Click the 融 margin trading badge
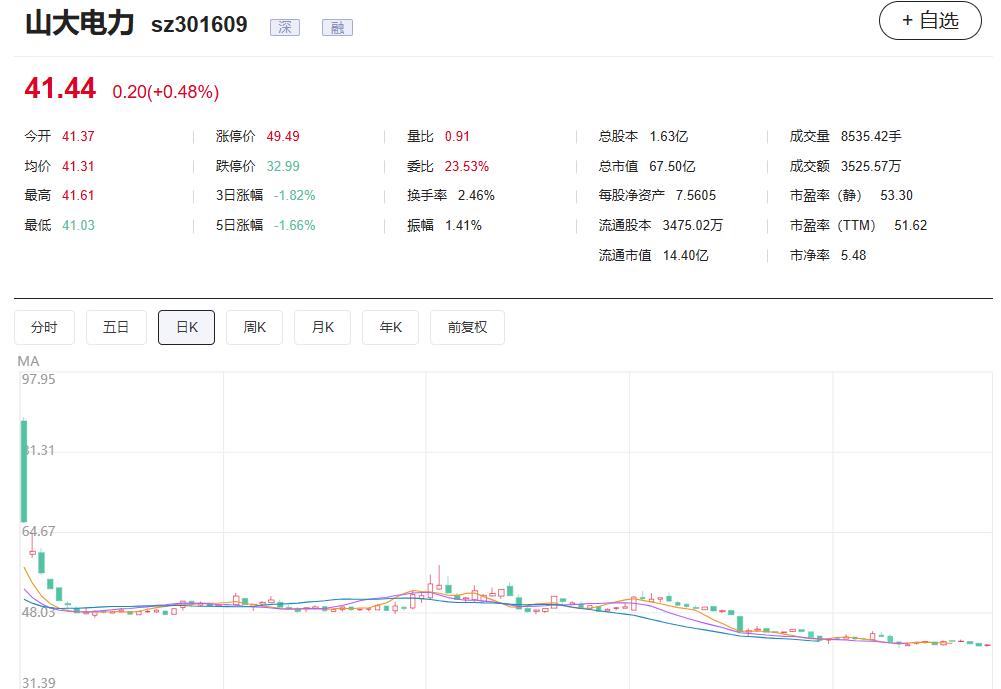Viewport: 1001px width, 689px height. (x=337, y=27)
